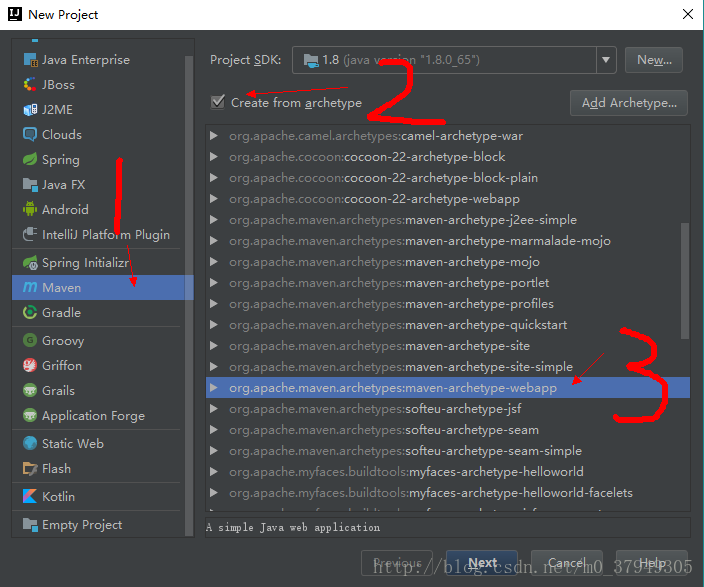Click the Kotlin K icon
This screenshot has width=704, height=587.
coord(30,496)
